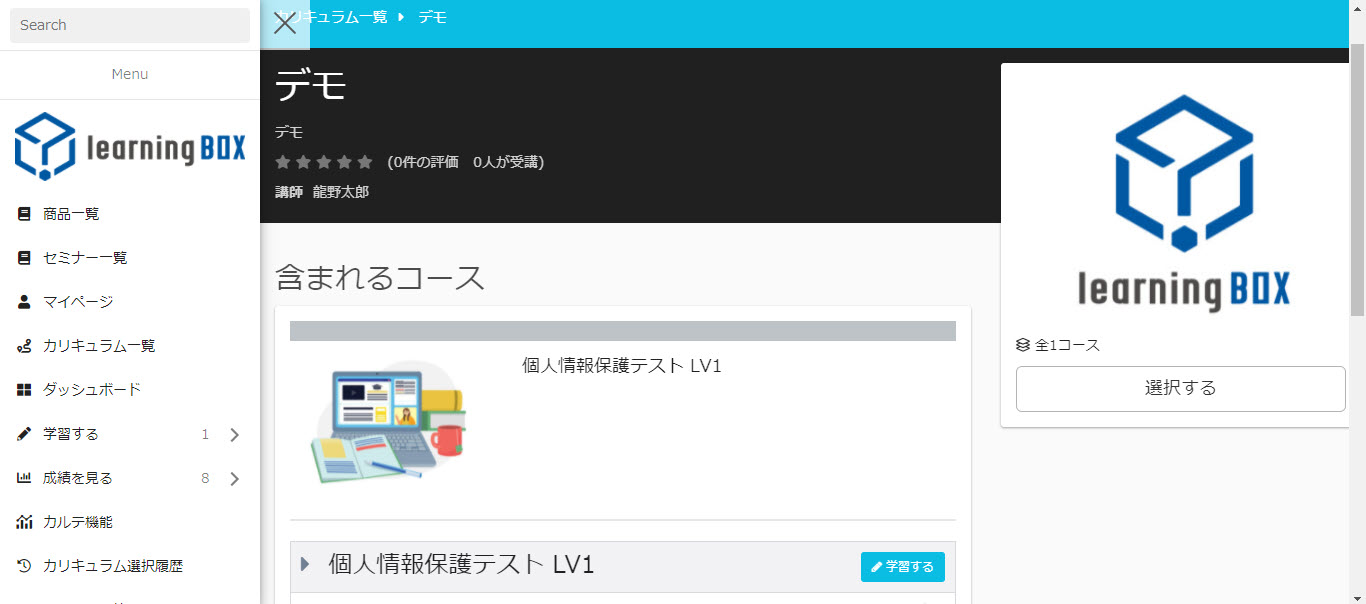Open カリキュラム一覧 from the sidebar menu

click(99, 346)
